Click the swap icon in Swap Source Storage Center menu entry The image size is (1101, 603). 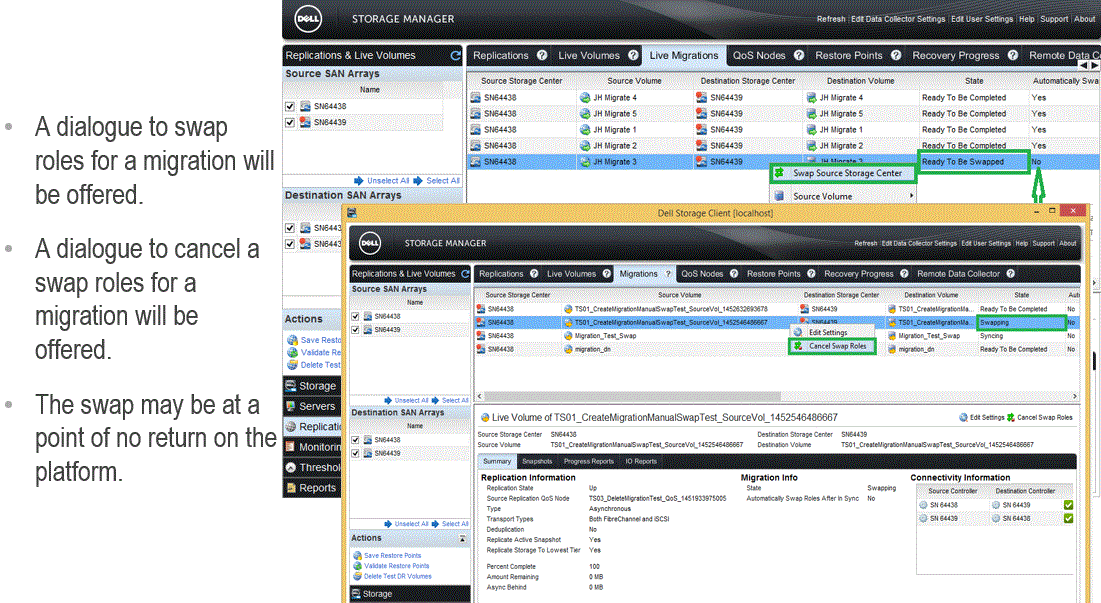coord(779,173)
